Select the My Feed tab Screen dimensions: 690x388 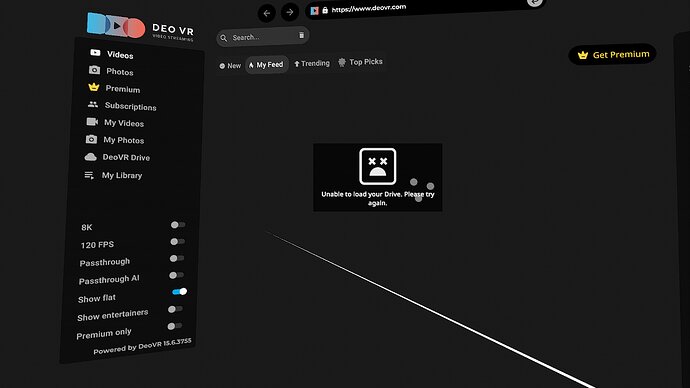click(266, 65)
